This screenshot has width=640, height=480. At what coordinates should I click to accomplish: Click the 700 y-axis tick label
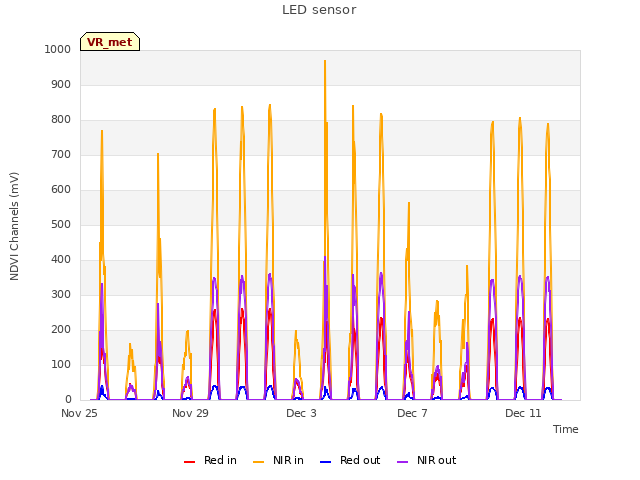(61, 155)
